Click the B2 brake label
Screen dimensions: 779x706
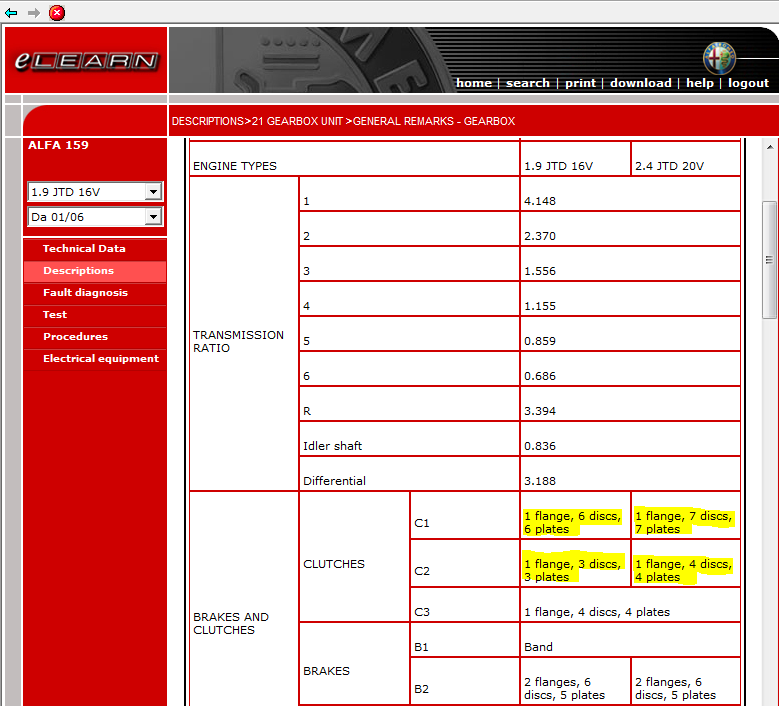[421, 689]
